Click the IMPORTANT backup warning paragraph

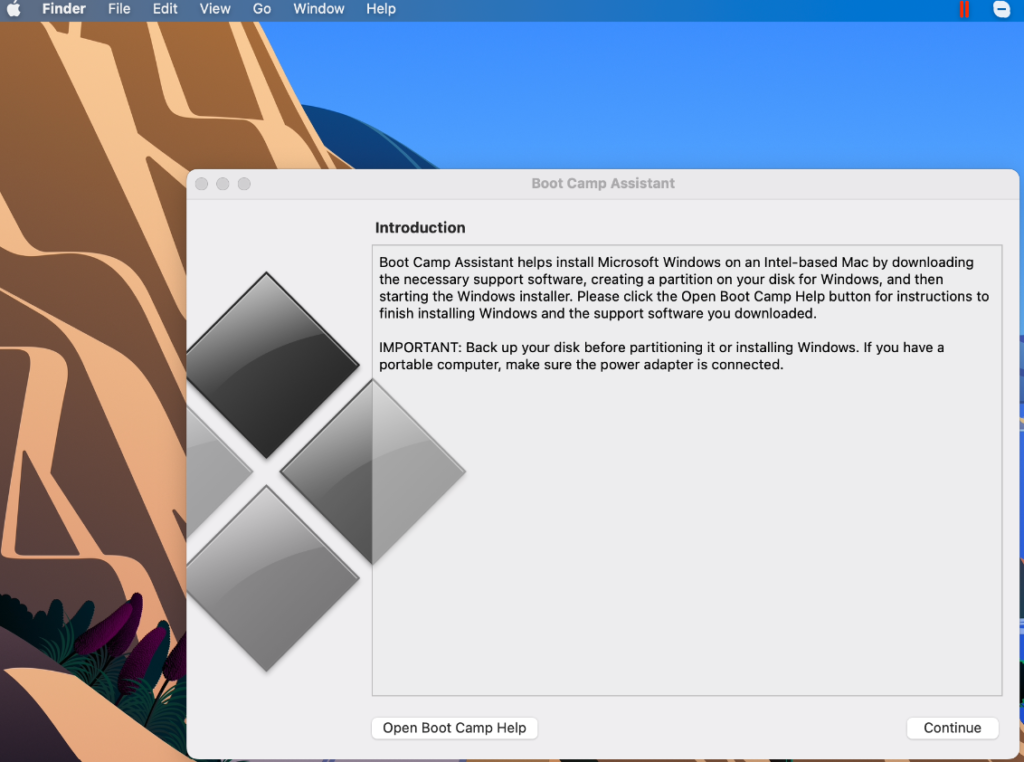pos(662,356)
